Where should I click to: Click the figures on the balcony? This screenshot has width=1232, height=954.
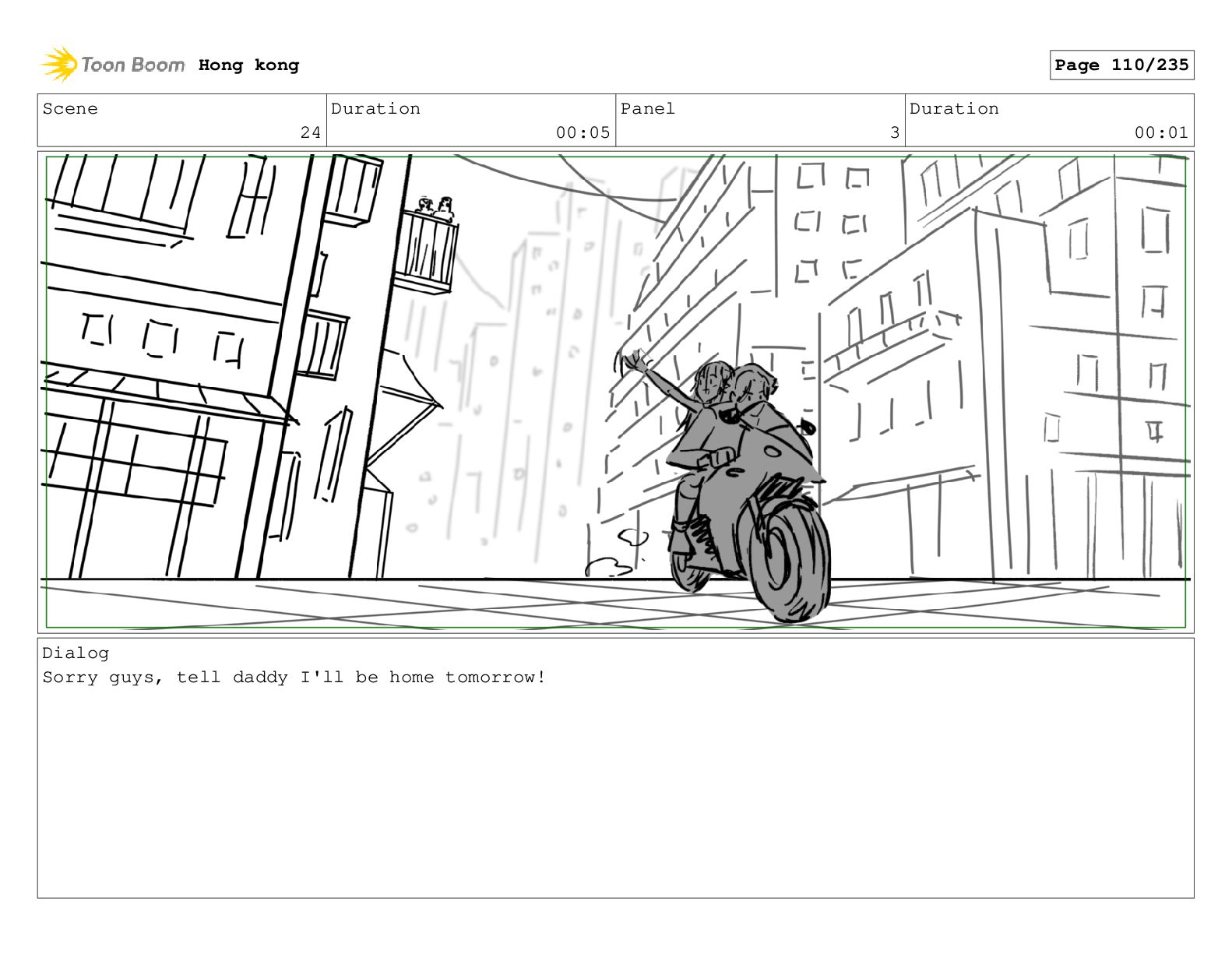click(435, 208)
